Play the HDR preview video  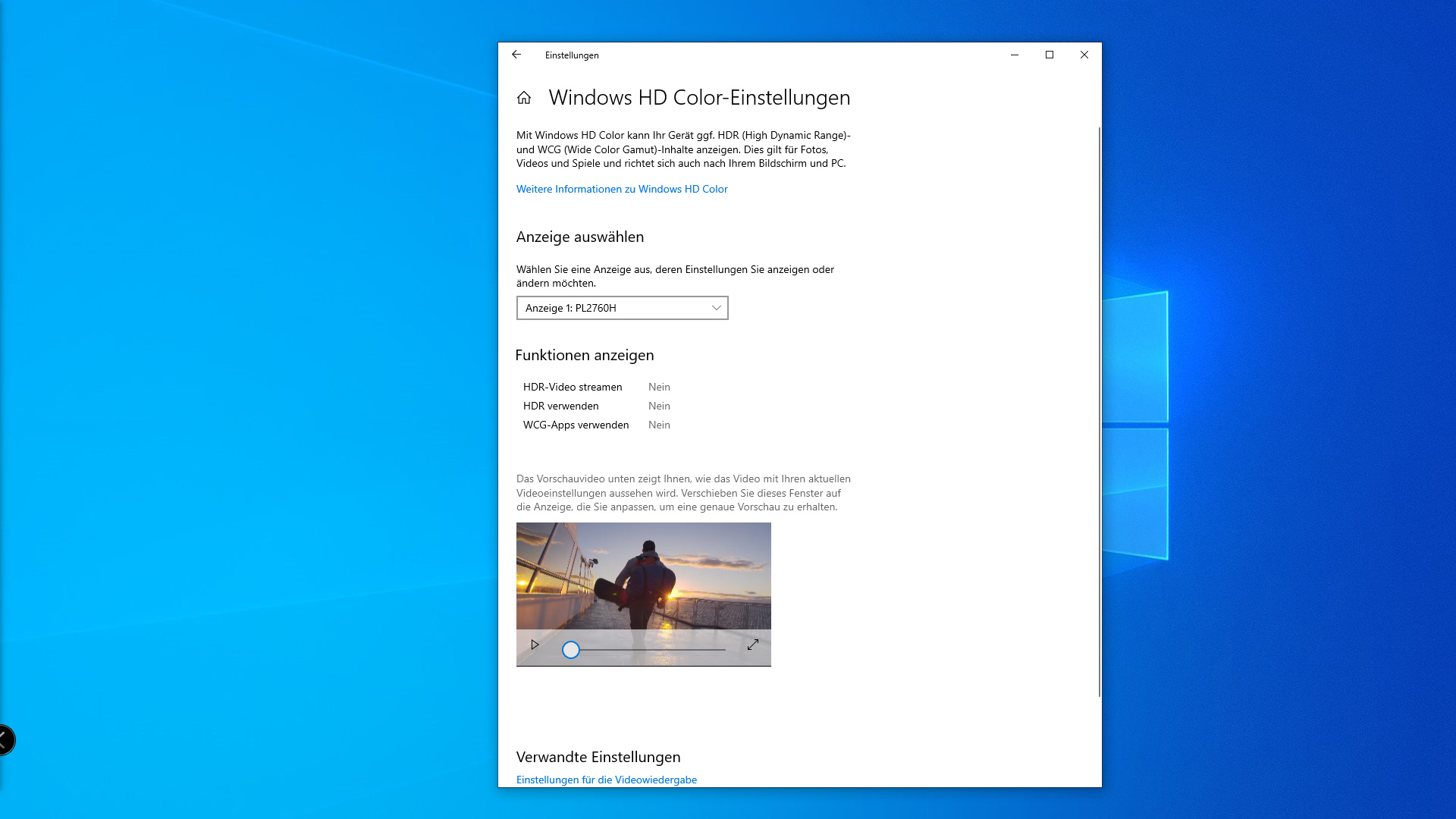tap(535, 645)
